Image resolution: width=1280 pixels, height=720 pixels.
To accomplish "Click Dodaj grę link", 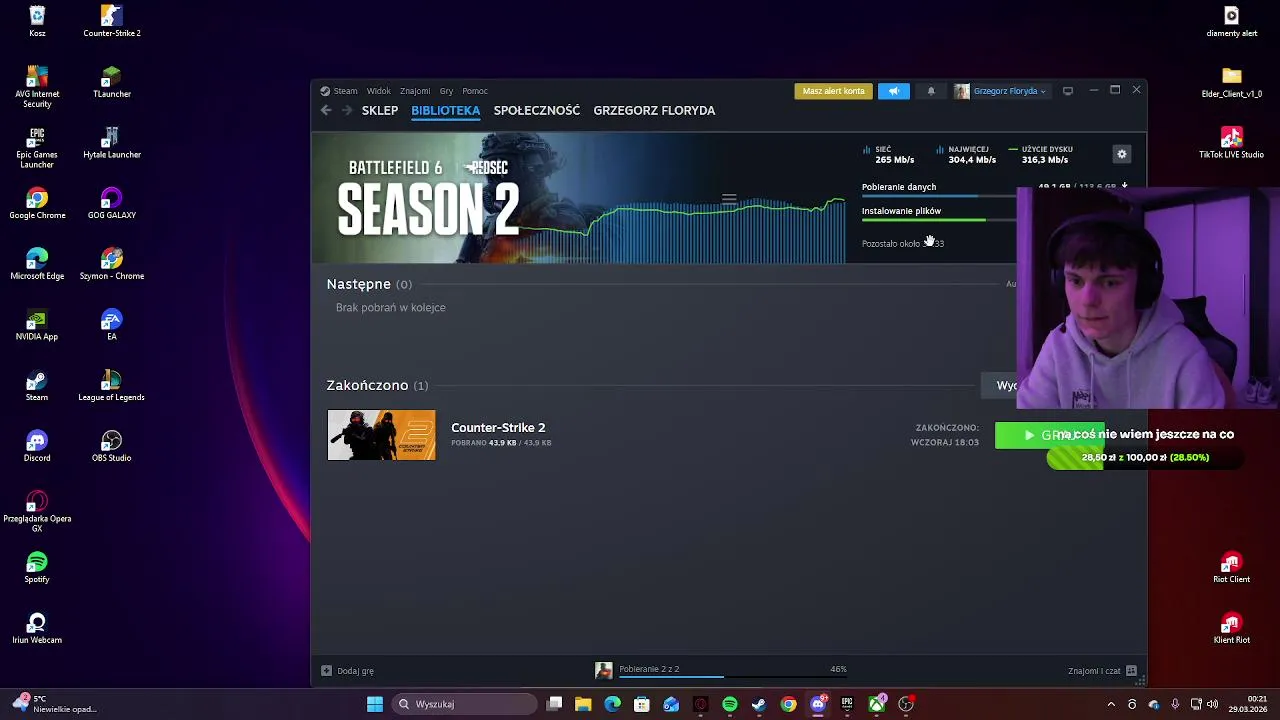I will tap(355, 671).
